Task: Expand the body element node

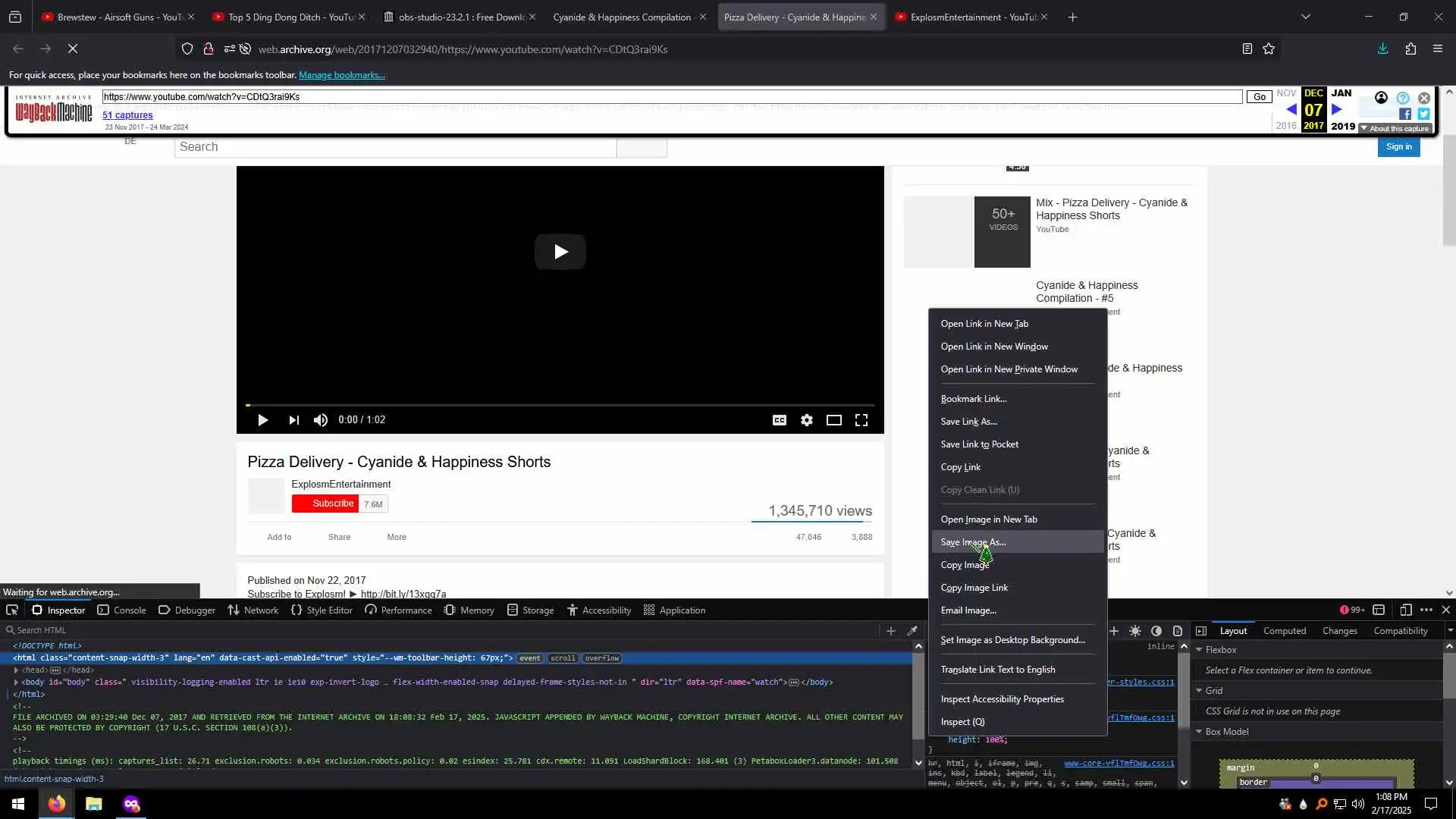Action: pos(16,682)
